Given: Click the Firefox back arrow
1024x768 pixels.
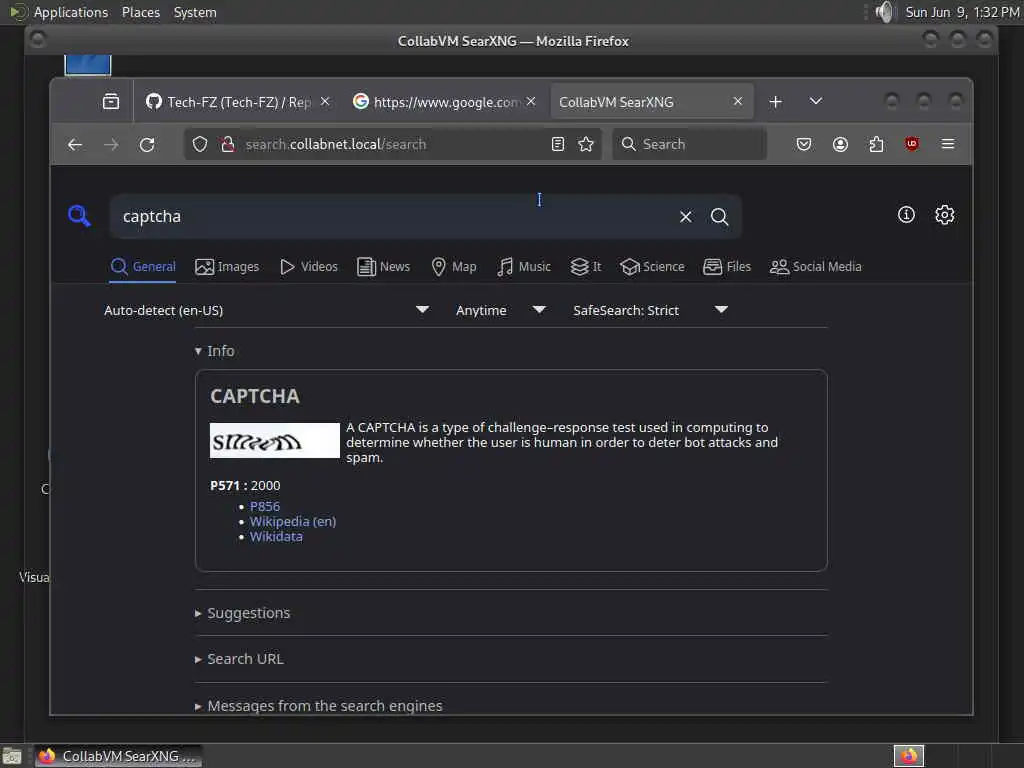Looking at the screenshot, I should (x=75, y=144).
